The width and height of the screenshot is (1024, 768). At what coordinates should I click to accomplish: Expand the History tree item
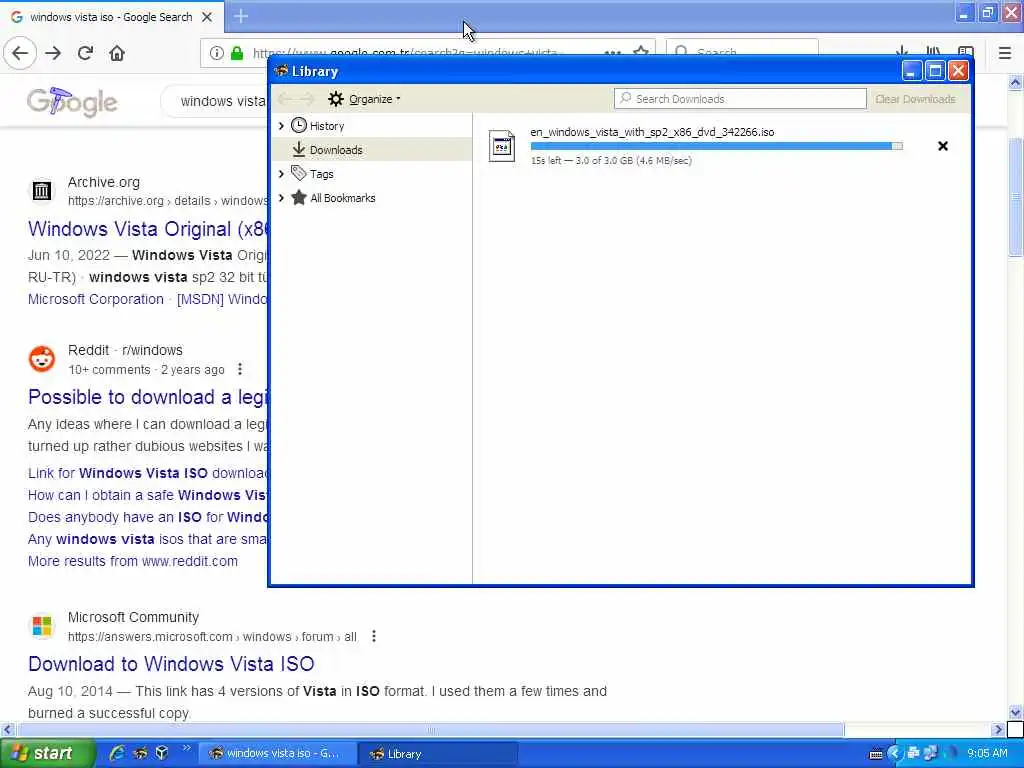pos(281,125)
